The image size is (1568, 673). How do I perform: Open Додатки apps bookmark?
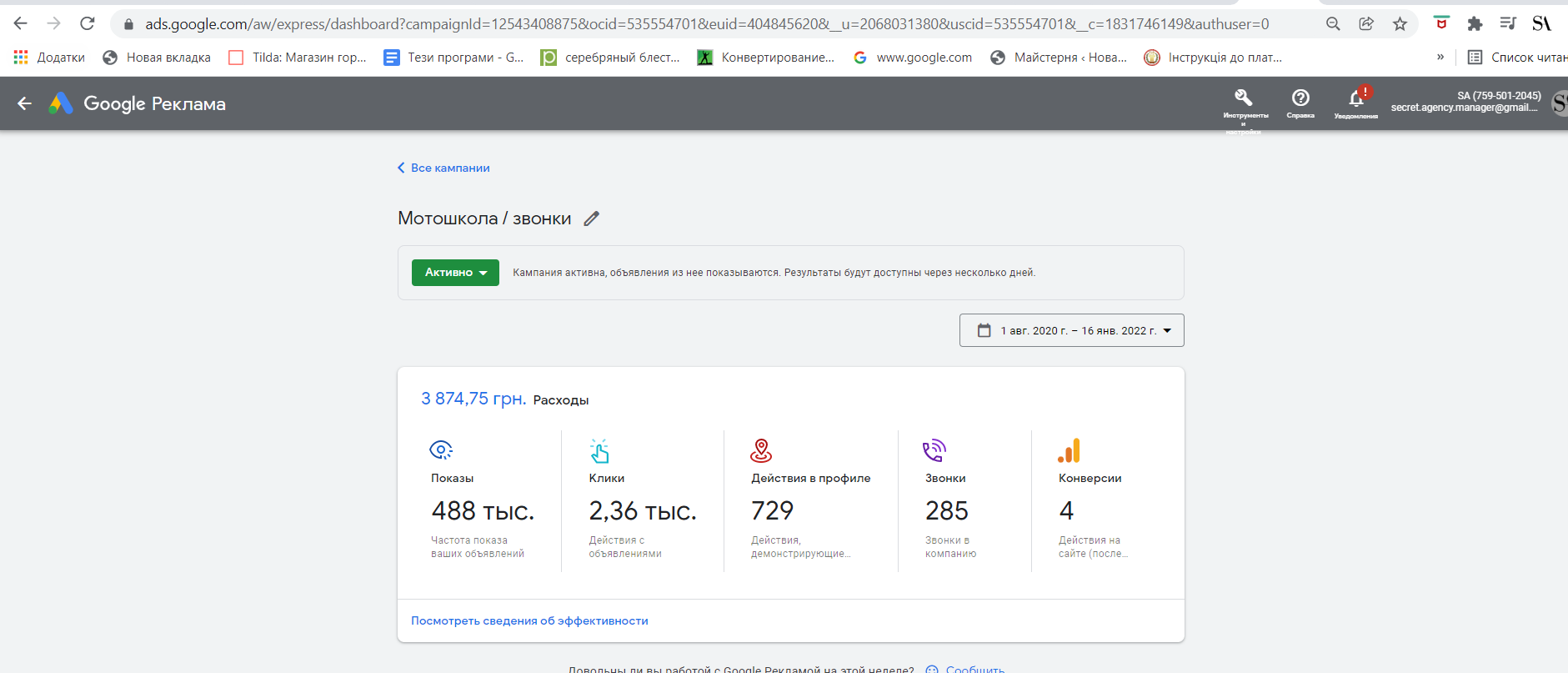click(49, 58)
